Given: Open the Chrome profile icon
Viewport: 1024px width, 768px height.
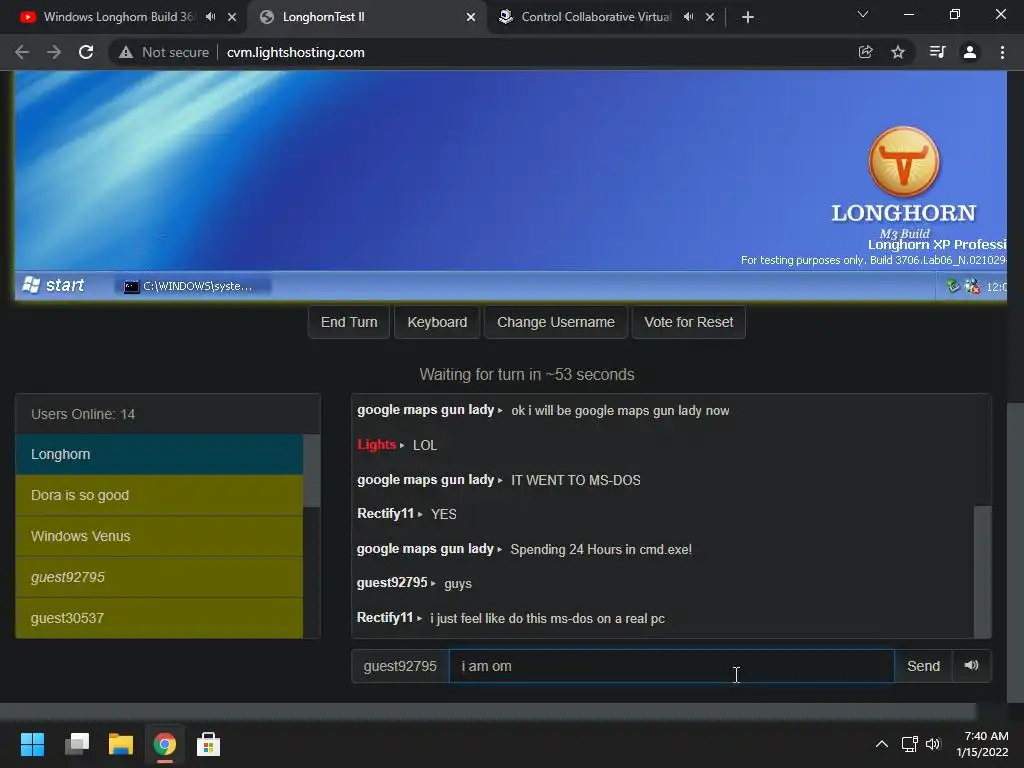Looking at the screenshot, I should [x=970, y=52].
